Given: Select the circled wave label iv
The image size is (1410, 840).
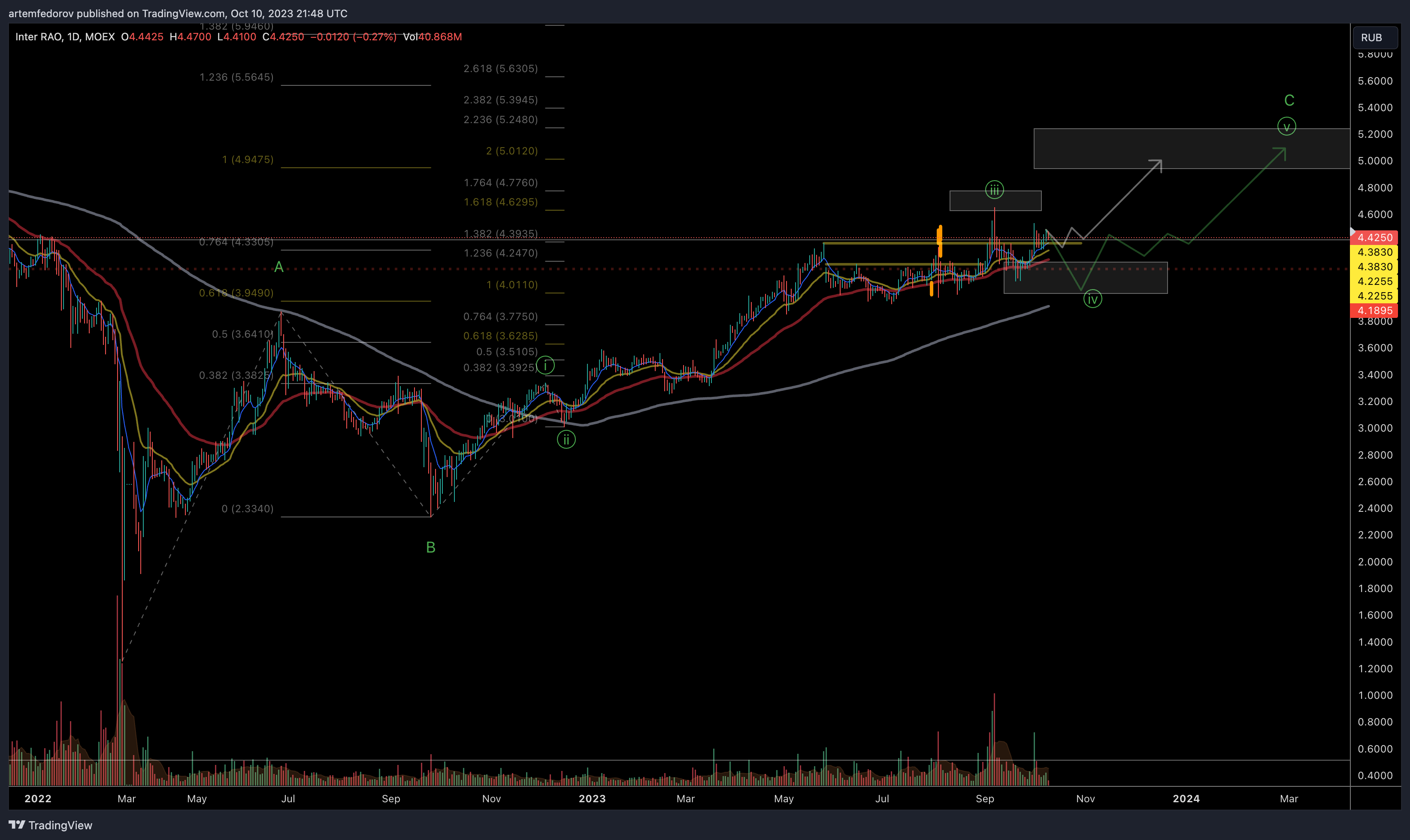Looking at the screenshot, I should (1092, 299).
